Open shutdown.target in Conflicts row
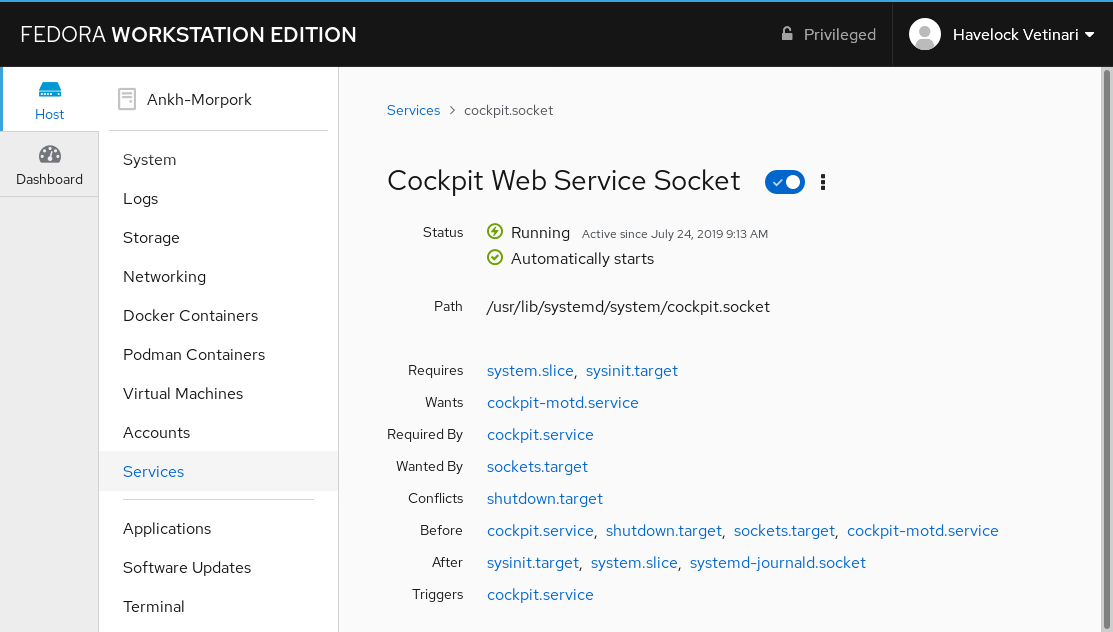 544,498
